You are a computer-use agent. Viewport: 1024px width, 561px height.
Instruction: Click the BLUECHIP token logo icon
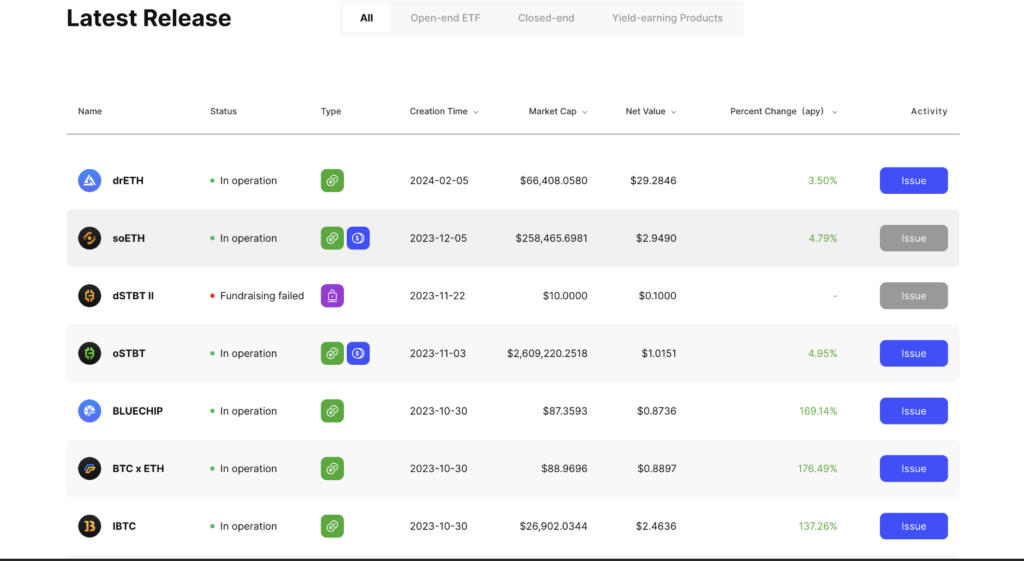[89, 411]
